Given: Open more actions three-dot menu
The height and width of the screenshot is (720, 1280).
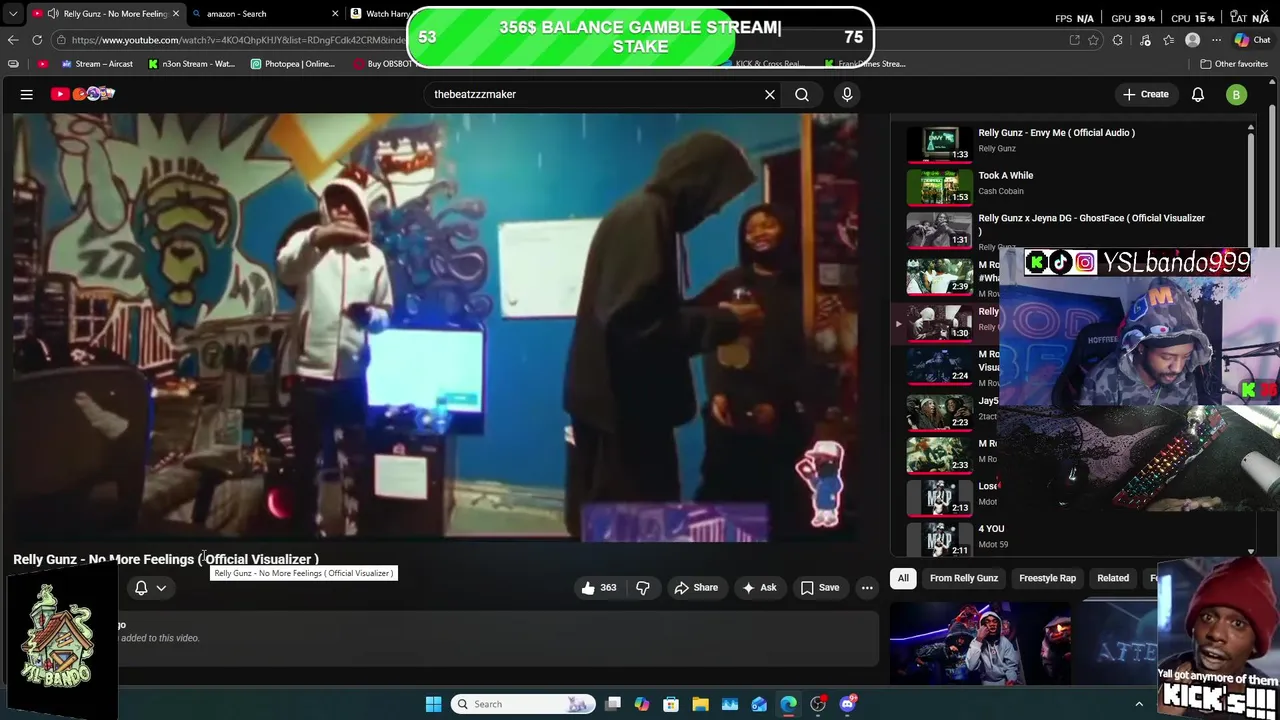Looking at the screenshot, I should pos(867,587).
